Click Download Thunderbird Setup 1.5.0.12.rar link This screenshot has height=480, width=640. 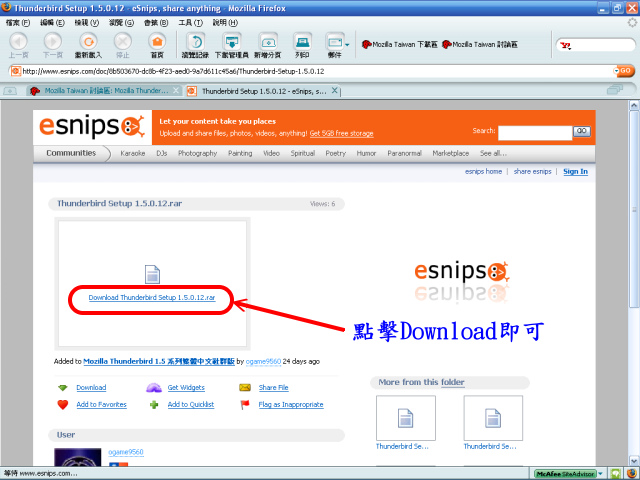point(152,298)
